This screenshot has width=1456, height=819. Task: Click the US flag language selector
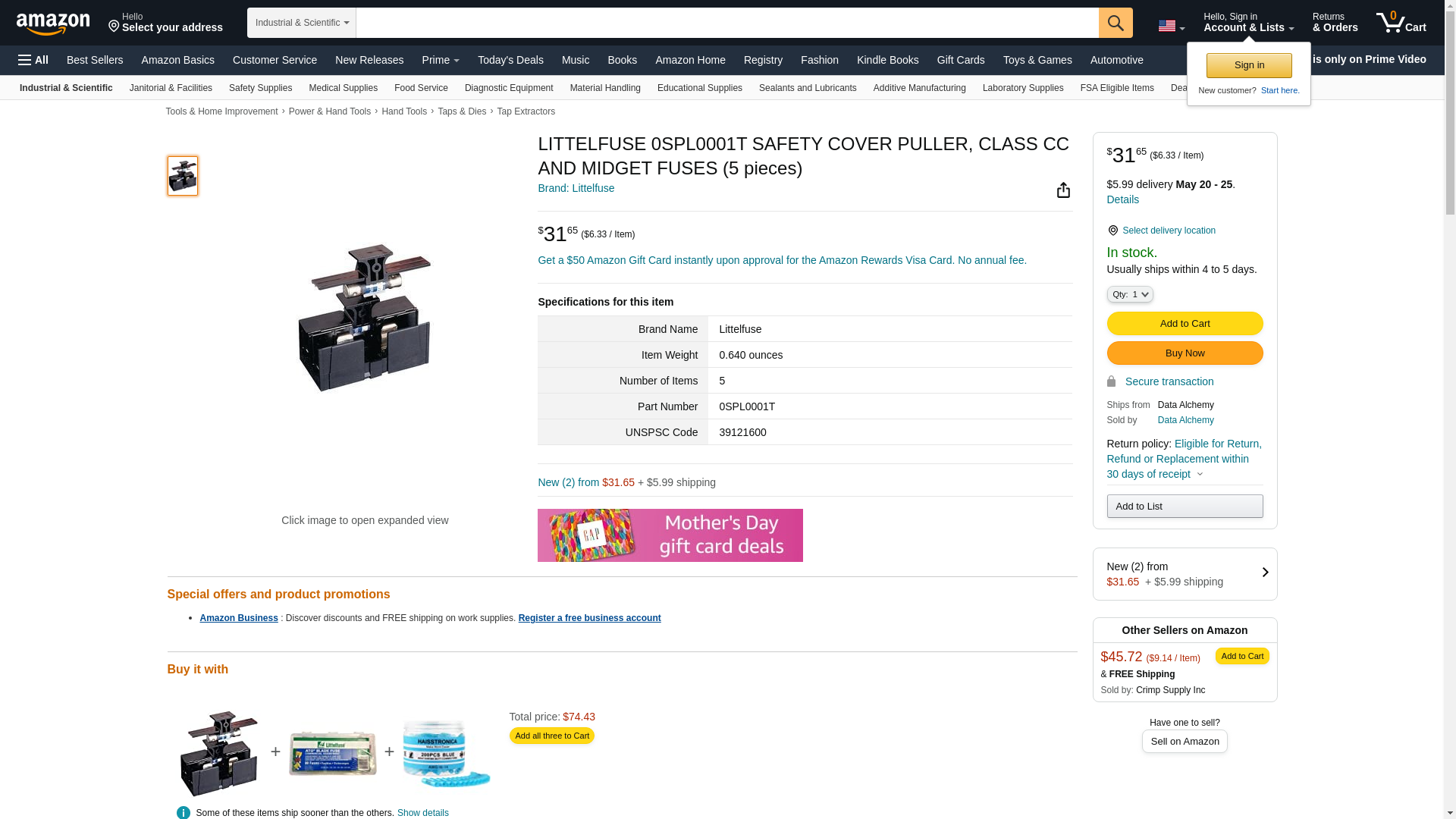tap(1172, 26)
